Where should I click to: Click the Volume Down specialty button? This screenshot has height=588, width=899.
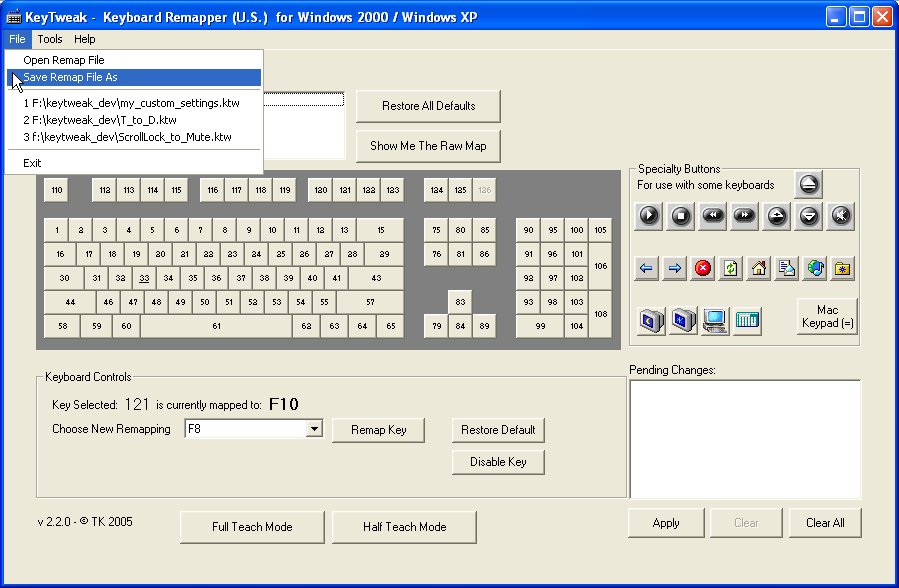tap(808, 216)
